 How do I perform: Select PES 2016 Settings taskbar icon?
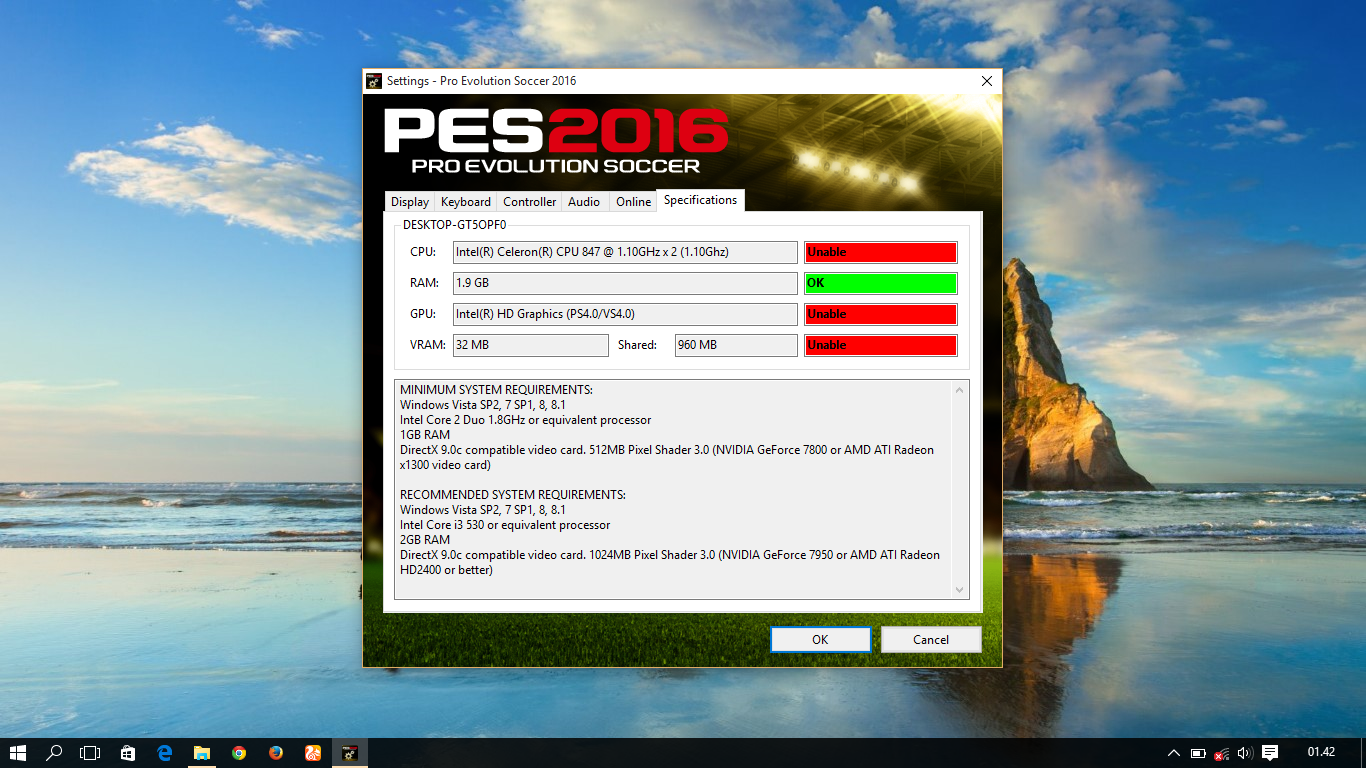[x=350, y=753]
